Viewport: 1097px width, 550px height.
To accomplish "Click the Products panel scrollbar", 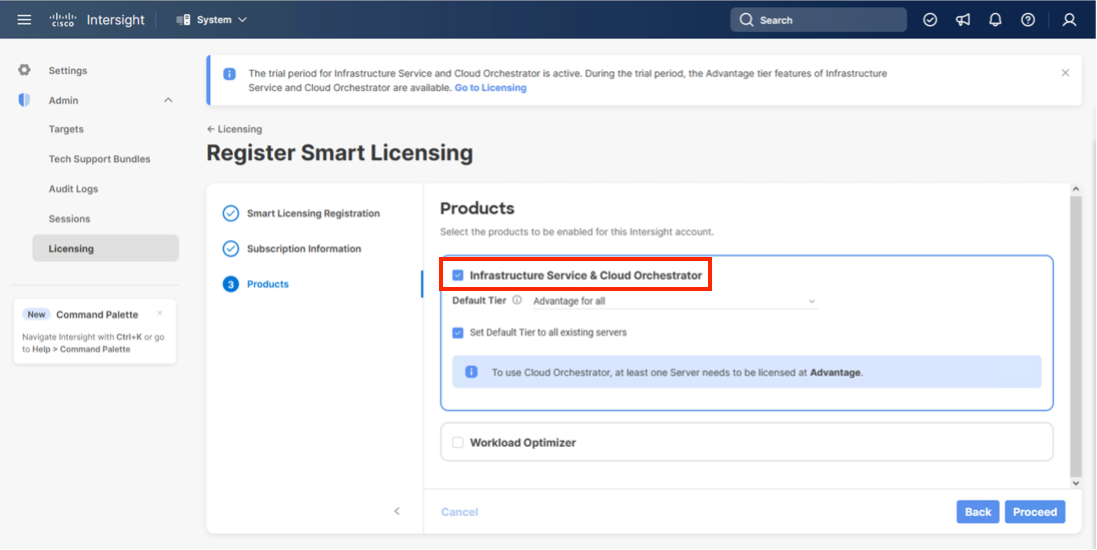I will coord(1076,336).
